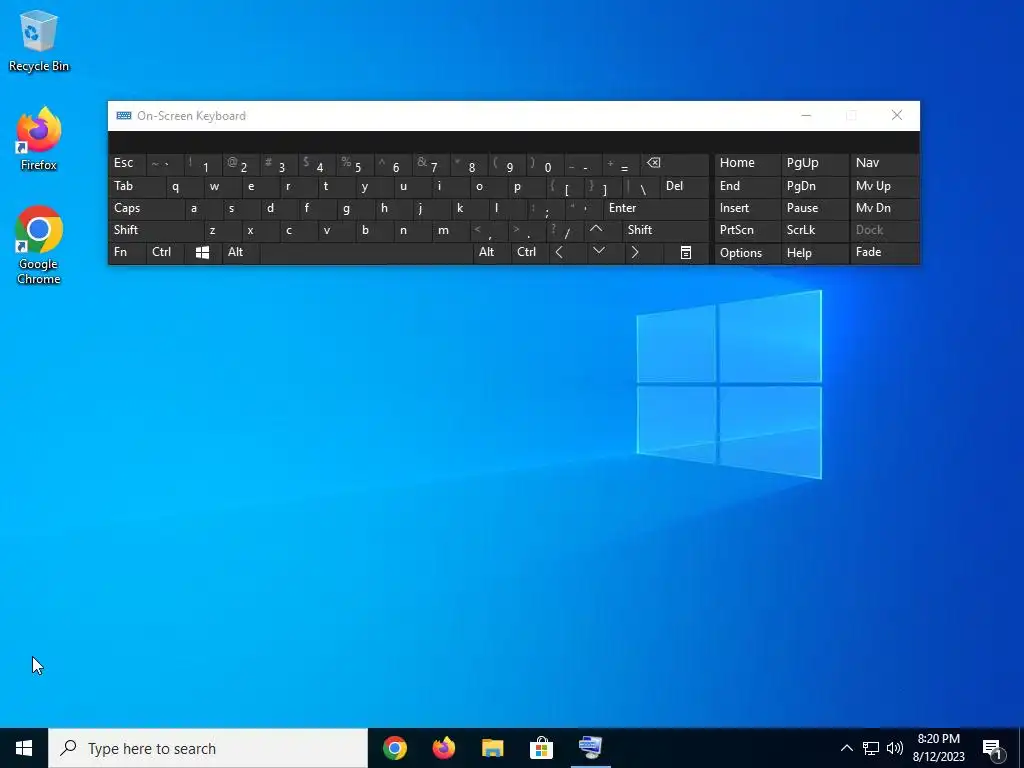1024x768 pixels.
Task: Click the taskbar clock and date
Action: click(938, 748)
